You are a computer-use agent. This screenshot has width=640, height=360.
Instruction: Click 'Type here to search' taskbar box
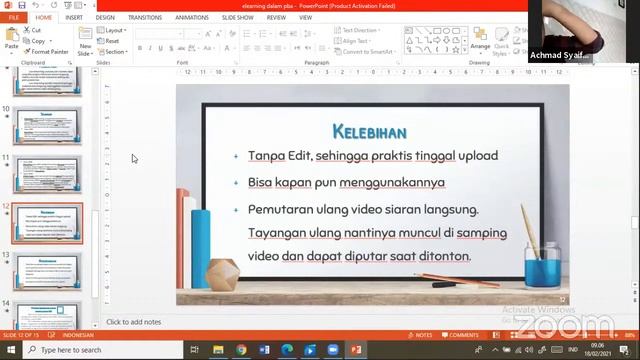[x=103, y=350]
